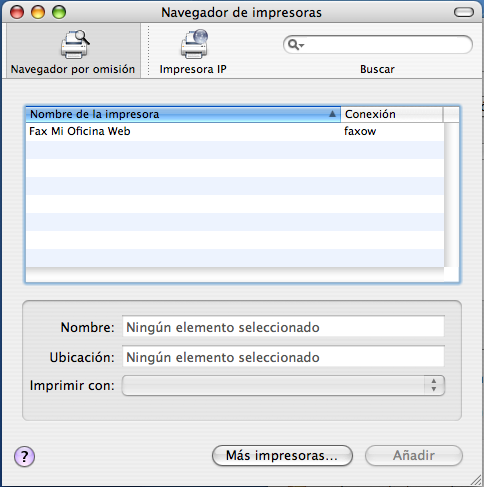Sort by Nombre de la impresora column

pyautogui.click(x=183, y=114)
